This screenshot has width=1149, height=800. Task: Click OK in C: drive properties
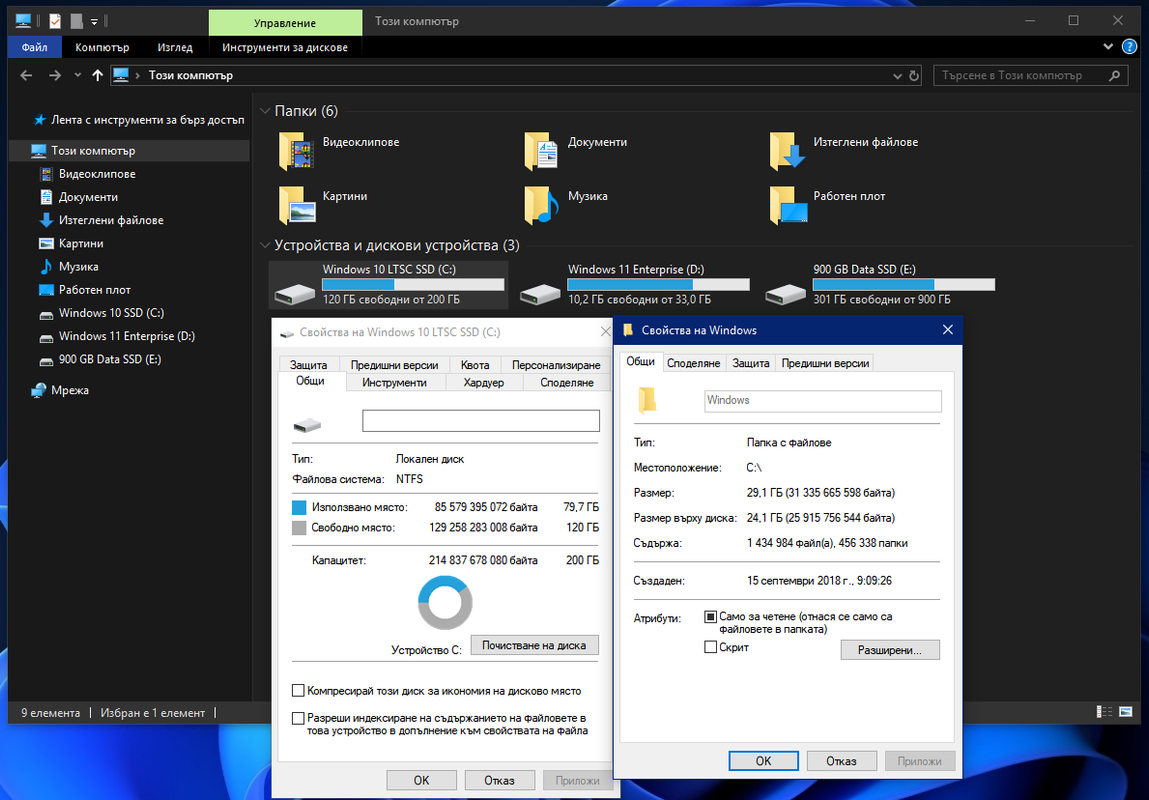click(x=421, y=780)
